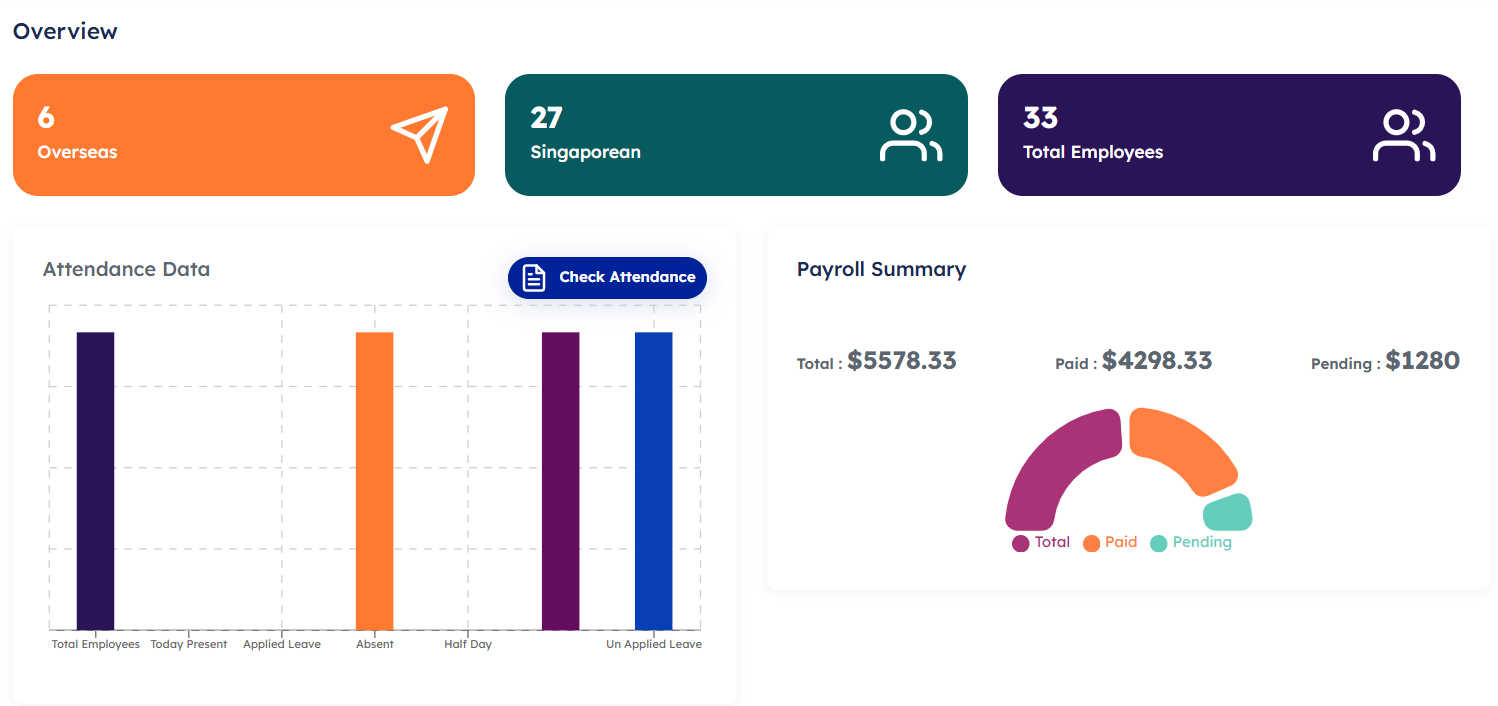Click the people icon on Total Employees card
This screenshot has height=706, width=1498.
pyautogui.click(x=1403, y=135)
